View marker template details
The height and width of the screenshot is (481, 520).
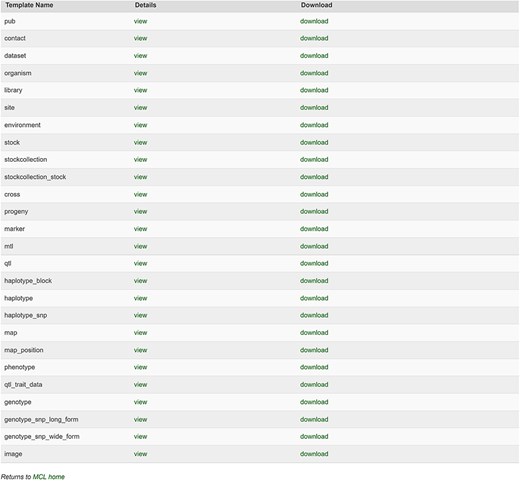point(140,229)
